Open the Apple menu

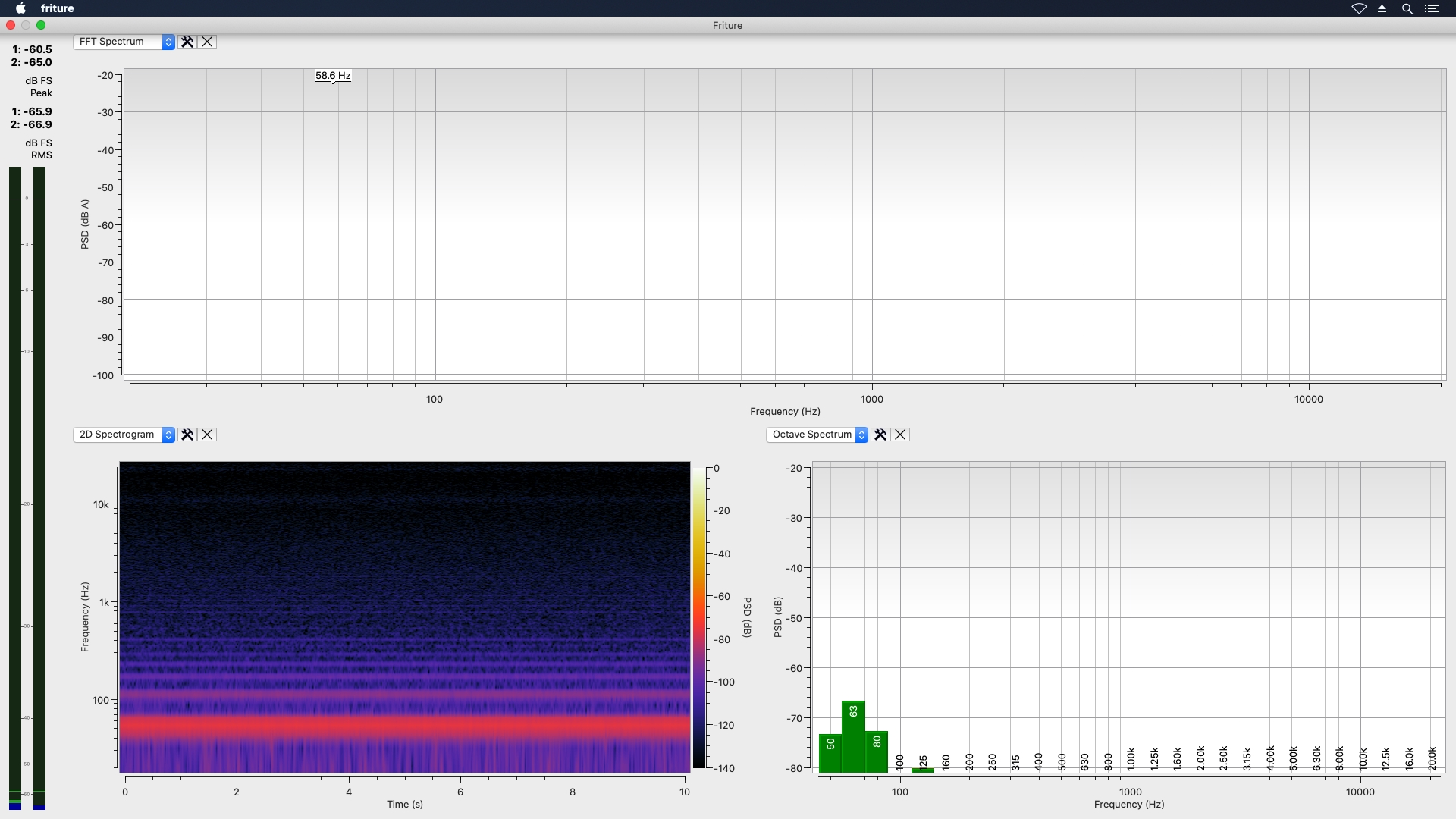coord(21,8)
